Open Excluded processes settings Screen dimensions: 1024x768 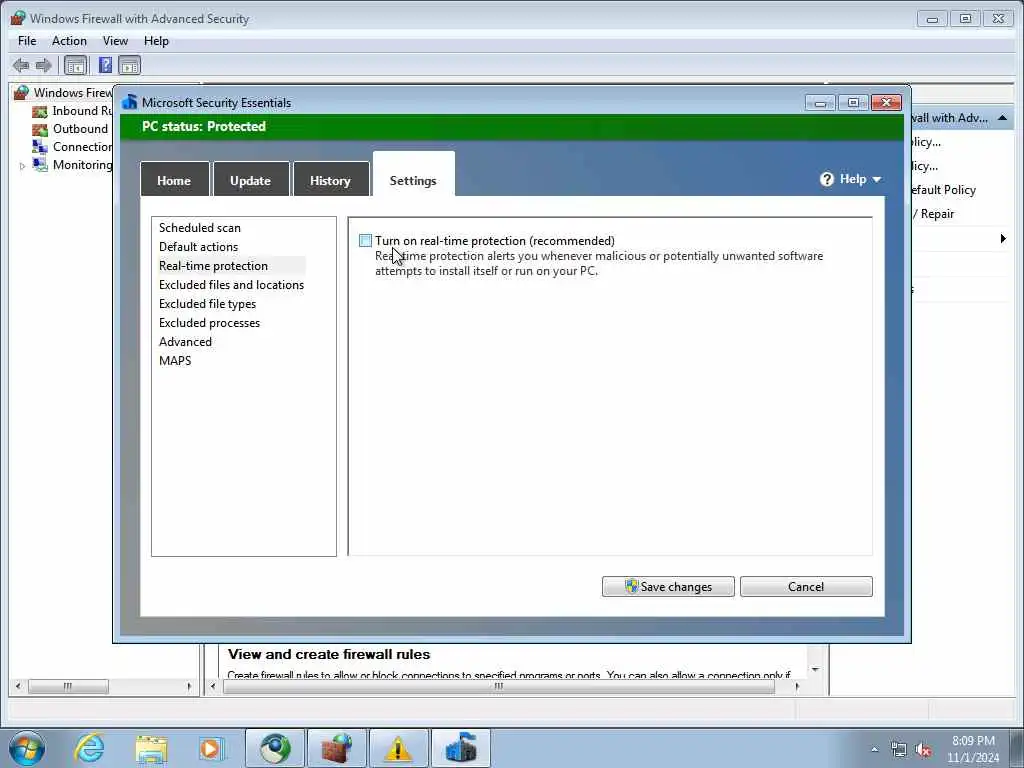point(210,323)
